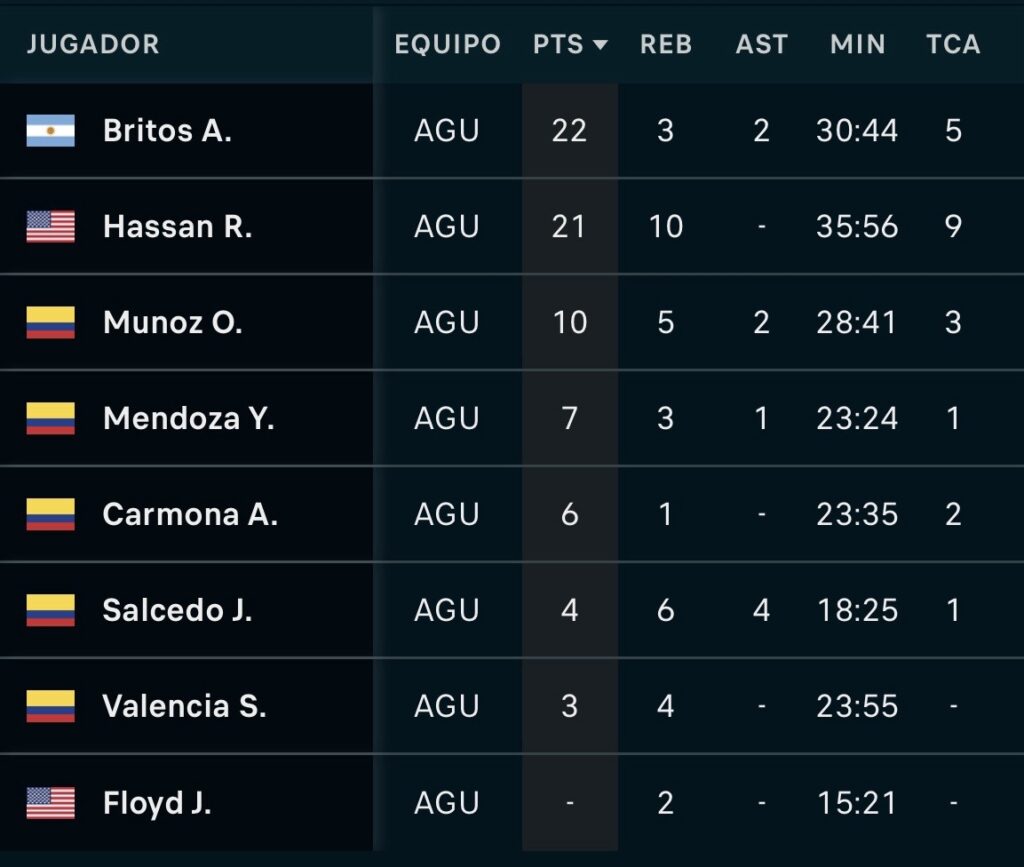
Task: Click the USA flag beside Hassan R.
Action: pos(50,227)
